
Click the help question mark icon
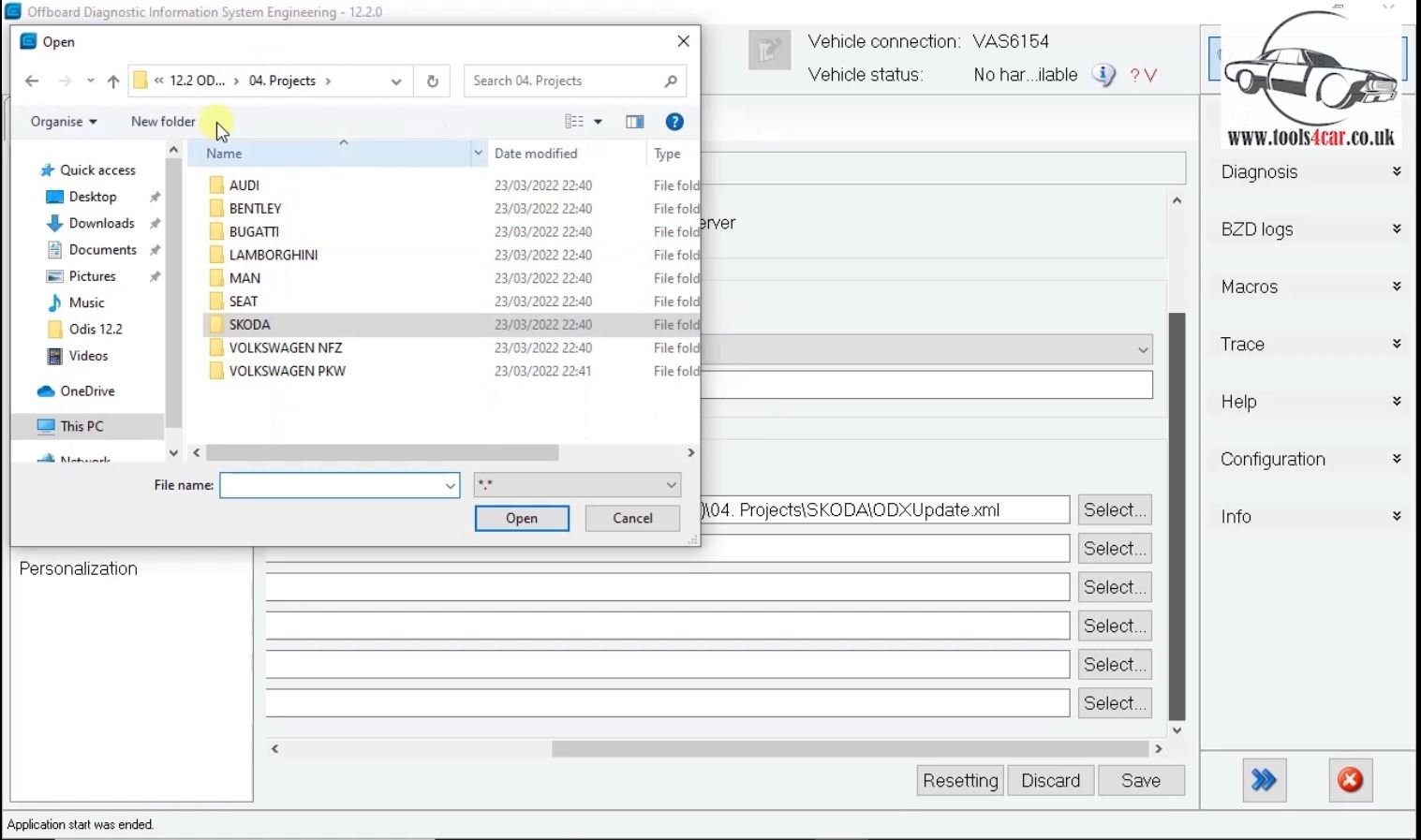(673, 122)
